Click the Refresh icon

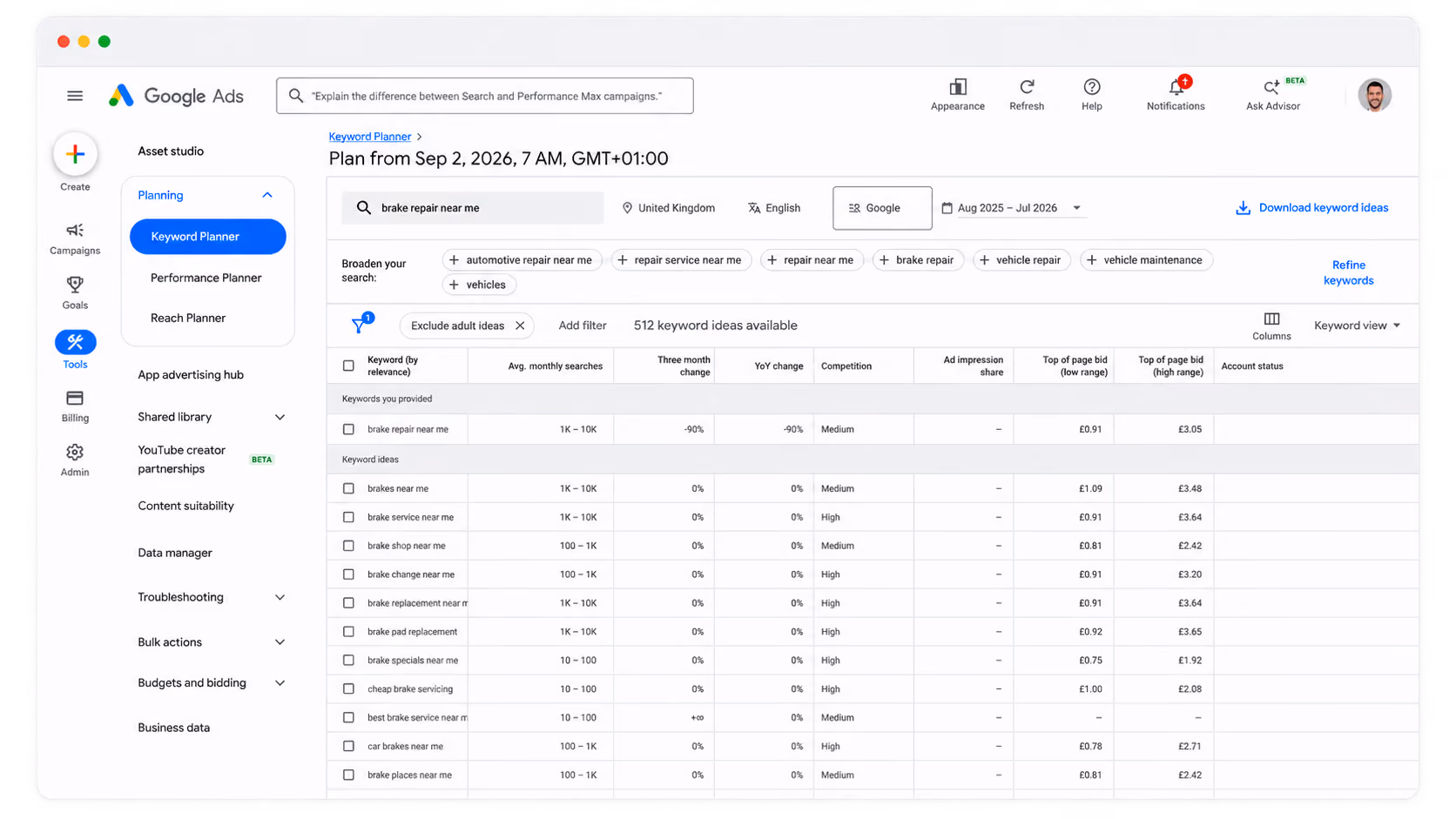point(1027,86)
